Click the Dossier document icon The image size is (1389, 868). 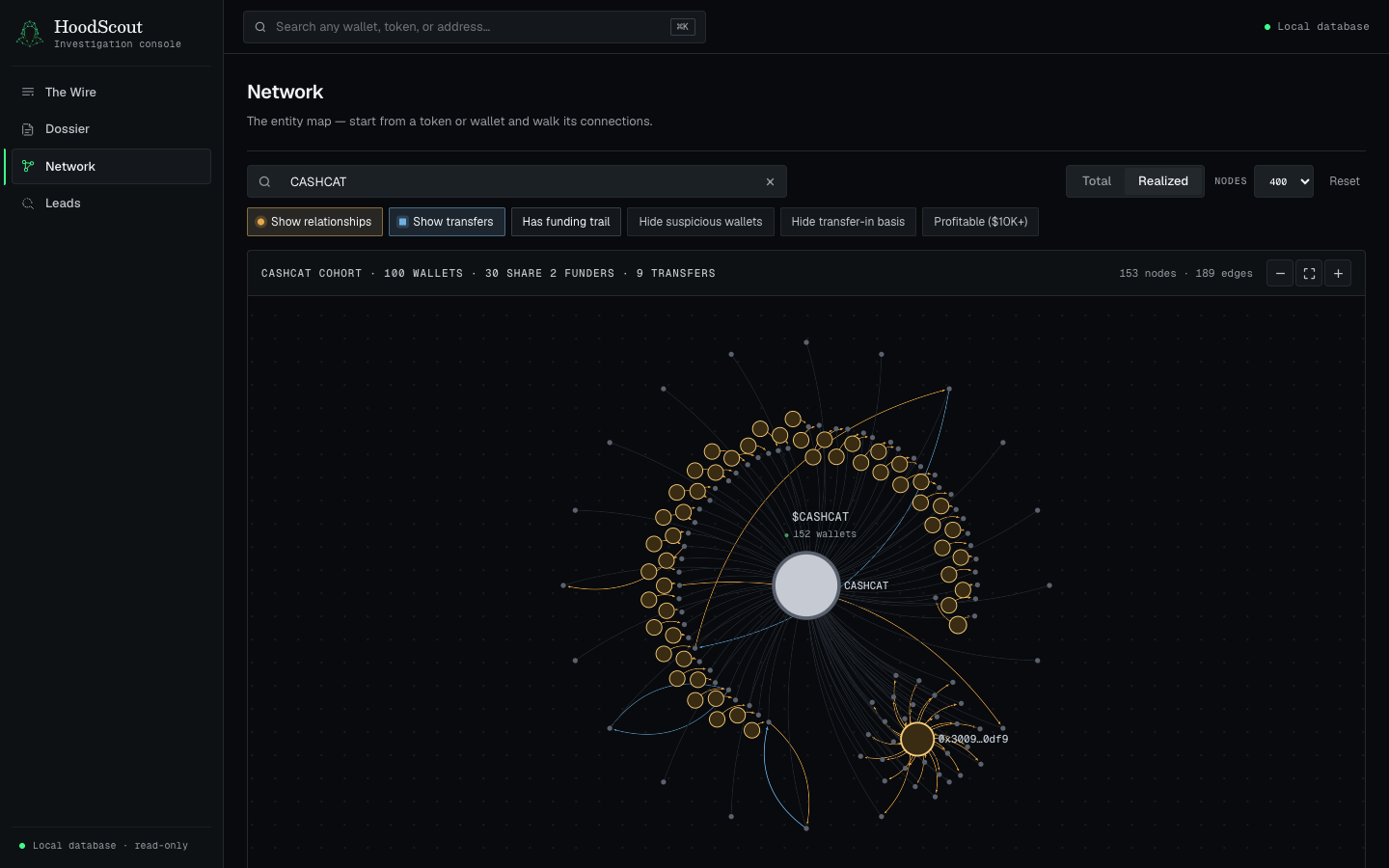pos(28,129)
